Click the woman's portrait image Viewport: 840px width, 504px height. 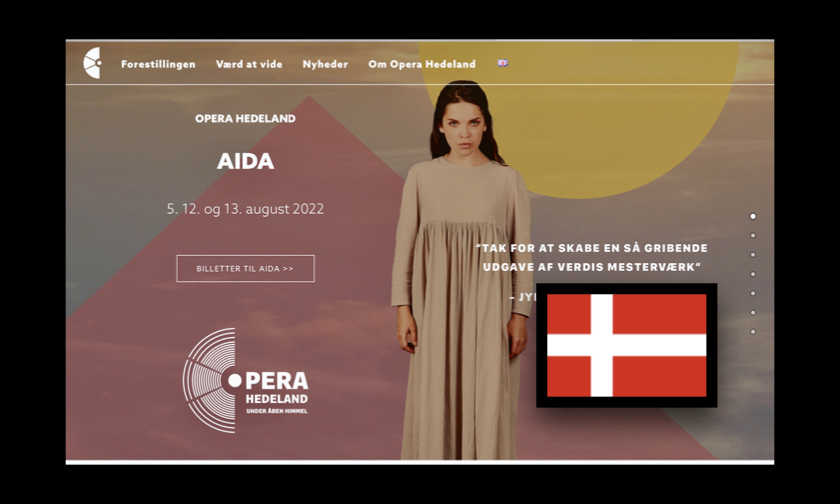pyautogui.click(x=462, y=270)
